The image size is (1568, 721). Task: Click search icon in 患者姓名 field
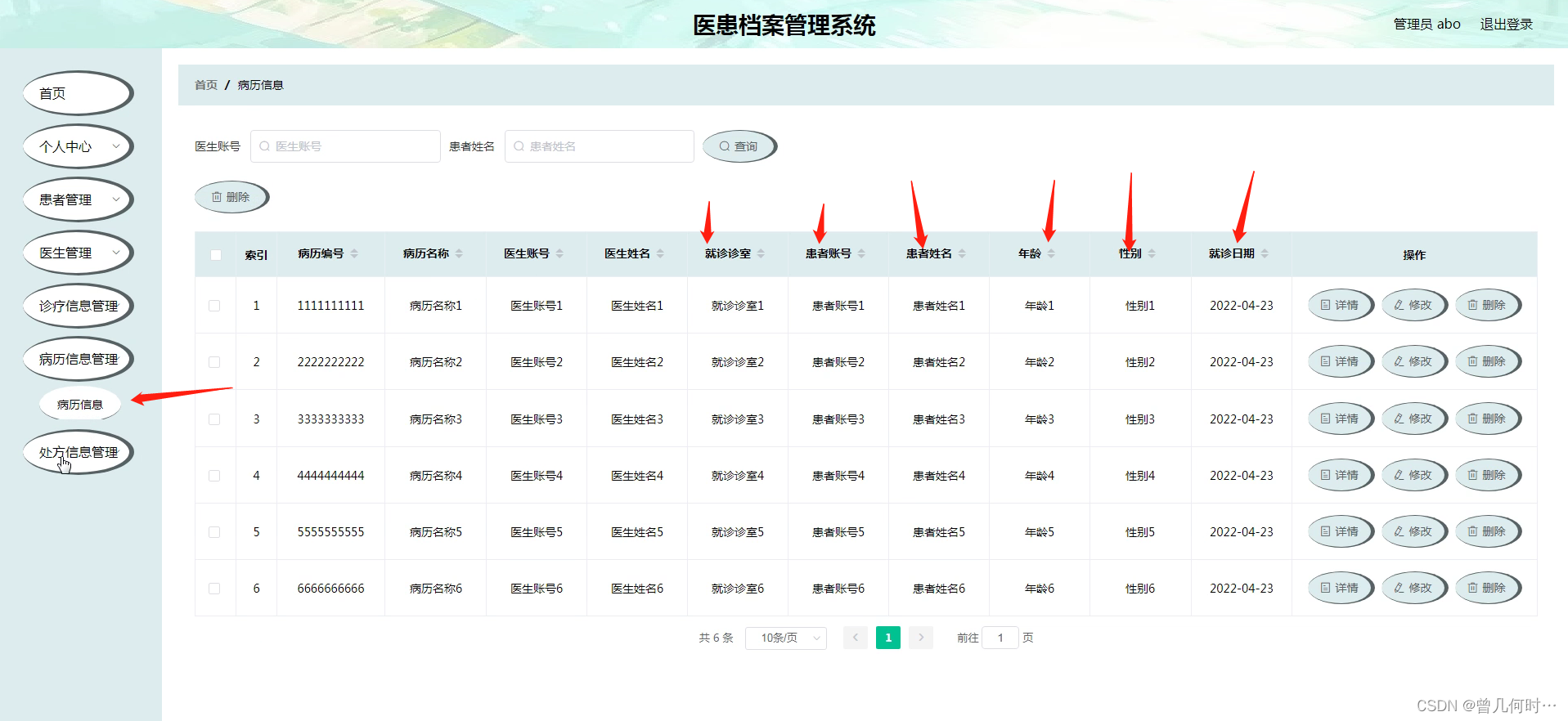(x=519, y=146)
